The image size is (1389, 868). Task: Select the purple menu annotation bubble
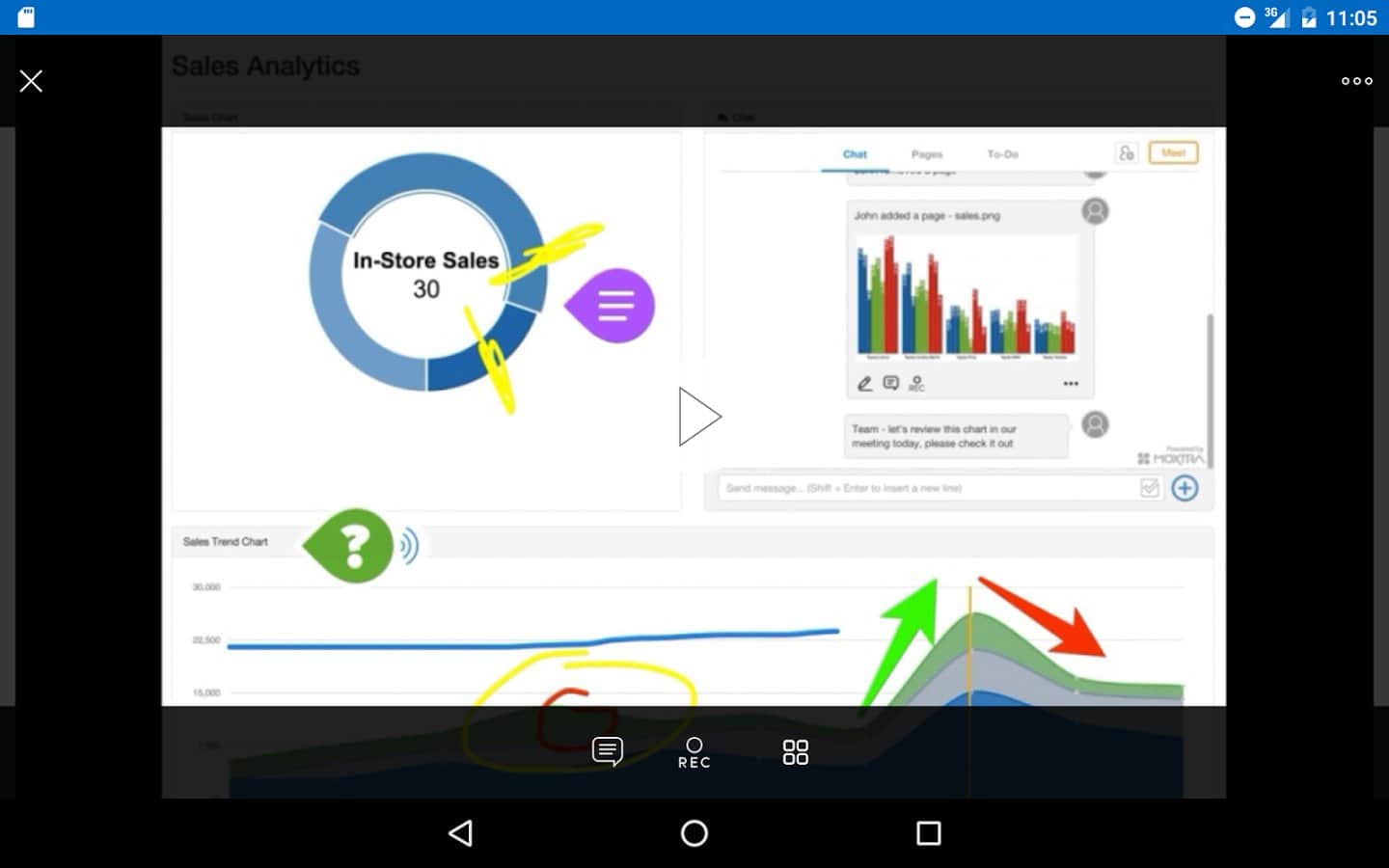[613, 306]
